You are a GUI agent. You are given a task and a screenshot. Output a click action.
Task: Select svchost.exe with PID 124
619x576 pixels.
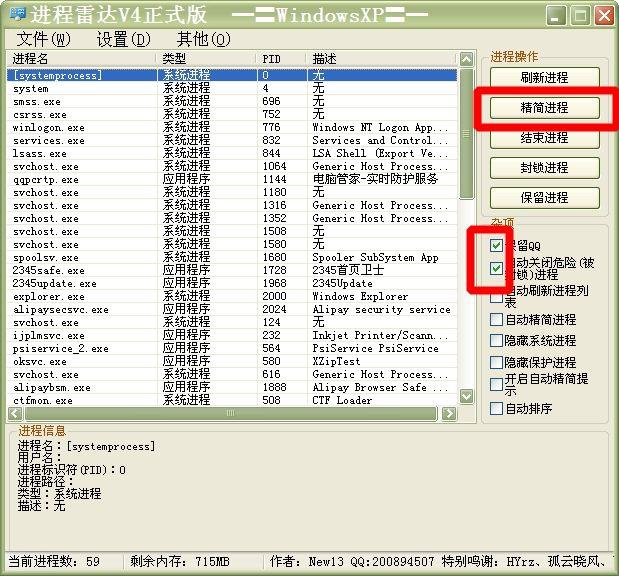tap(232, 323)
